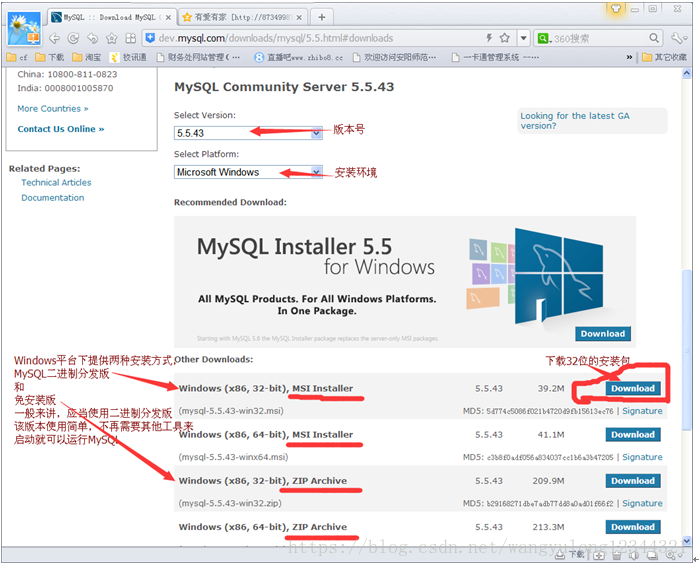Open the 直播吧 zhibo8 bookmark
The height and width of the screenshot is (567, 699).
click(299, 57)
